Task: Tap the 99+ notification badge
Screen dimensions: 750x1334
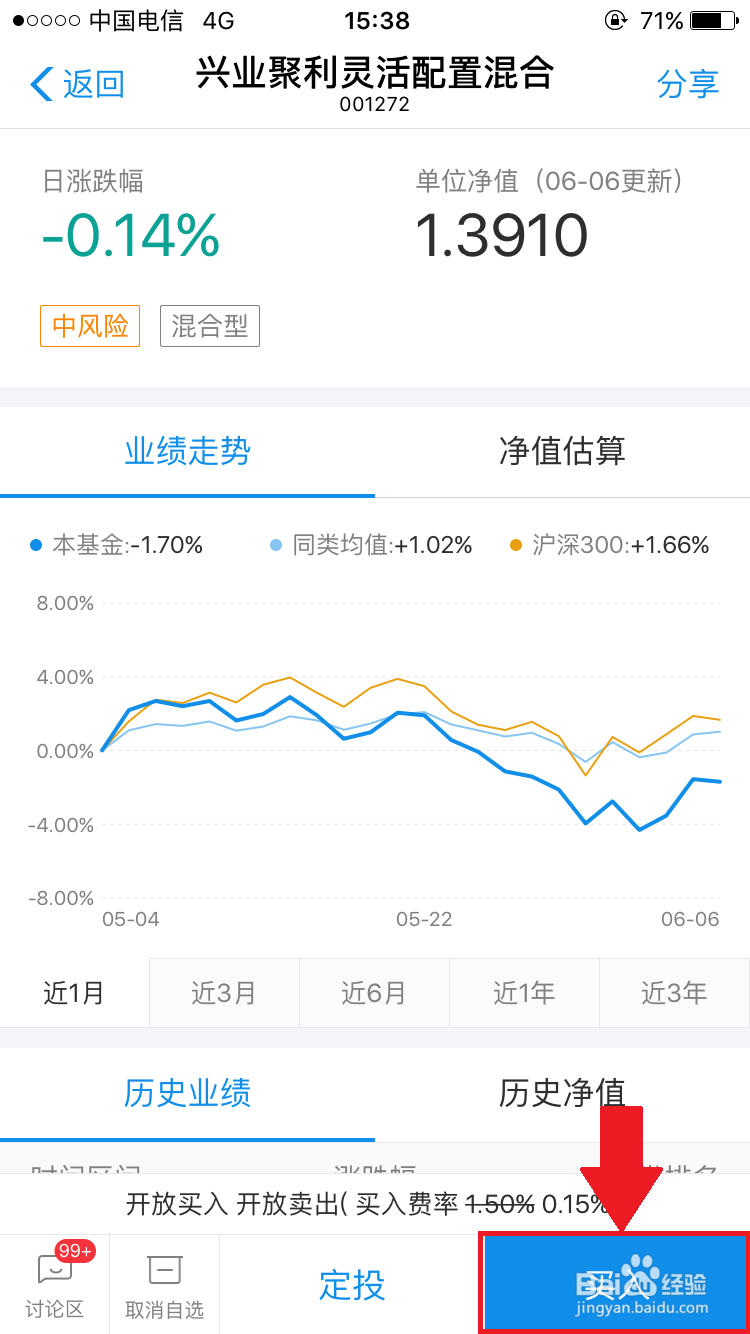Action: (75, 1250)
